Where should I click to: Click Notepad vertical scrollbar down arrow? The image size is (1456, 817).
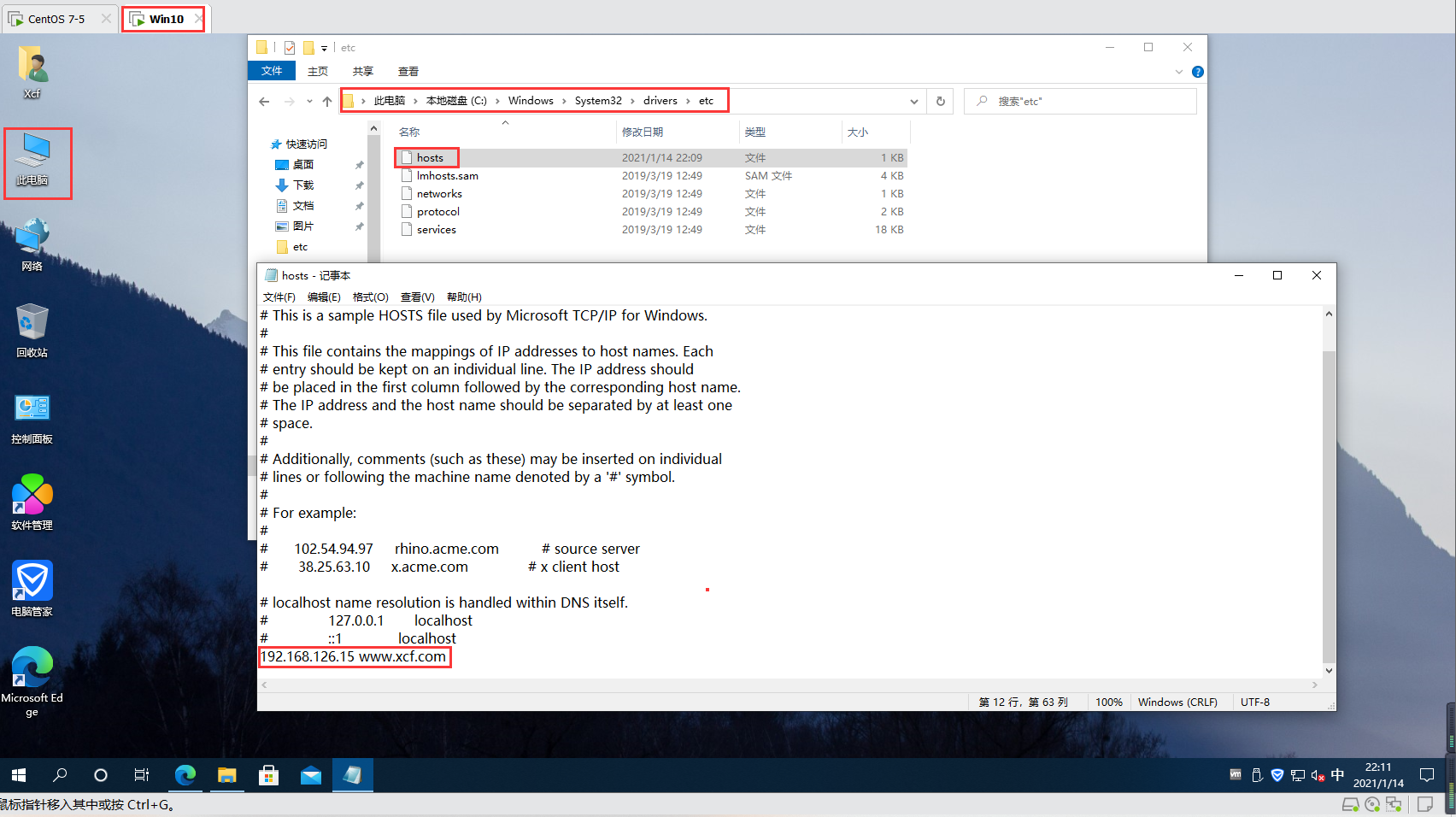pos(1329,671)
